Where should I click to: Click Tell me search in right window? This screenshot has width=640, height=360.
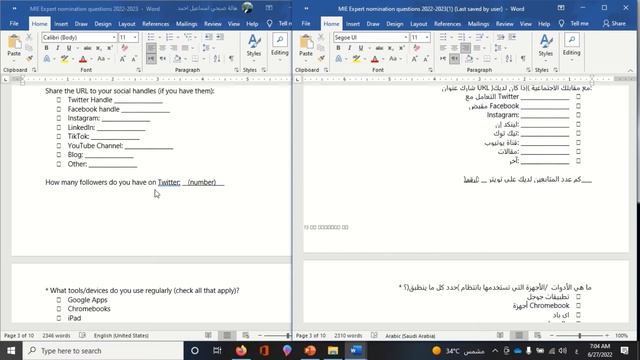(x=574, y=24)
